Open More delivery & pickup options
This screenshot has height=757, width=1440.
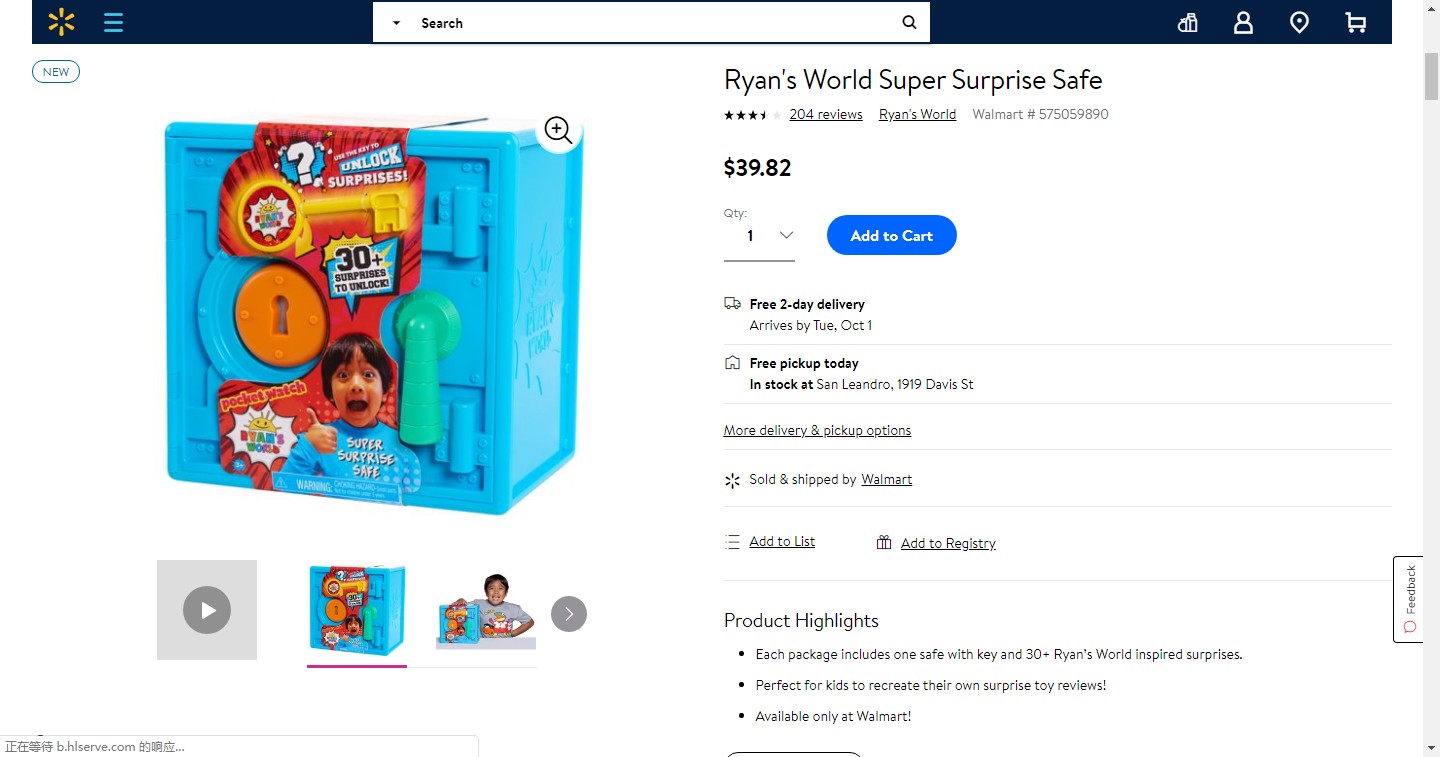pos(817,430)
